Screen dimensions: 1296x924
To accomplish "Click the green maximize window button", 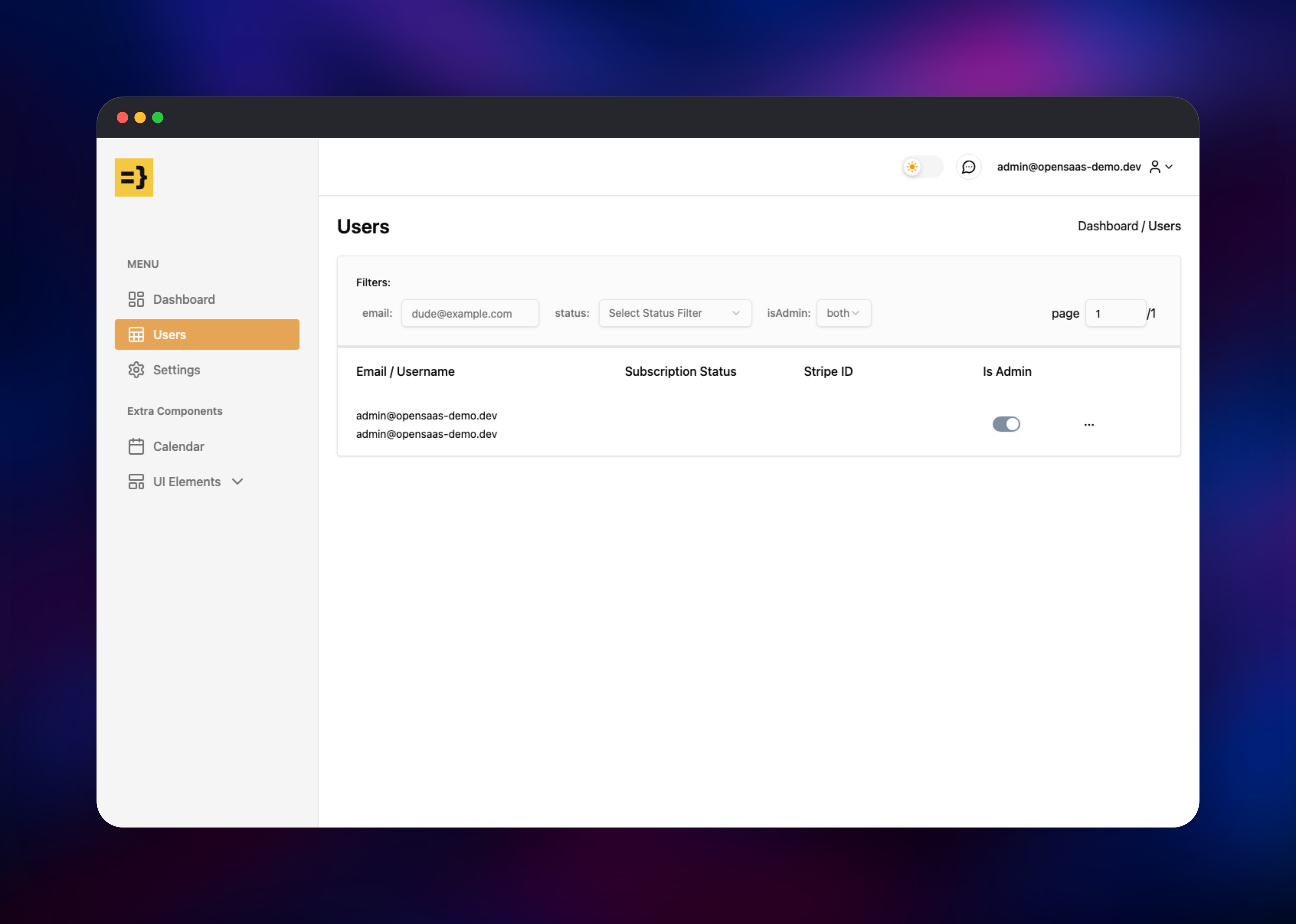I will [157, 118].
